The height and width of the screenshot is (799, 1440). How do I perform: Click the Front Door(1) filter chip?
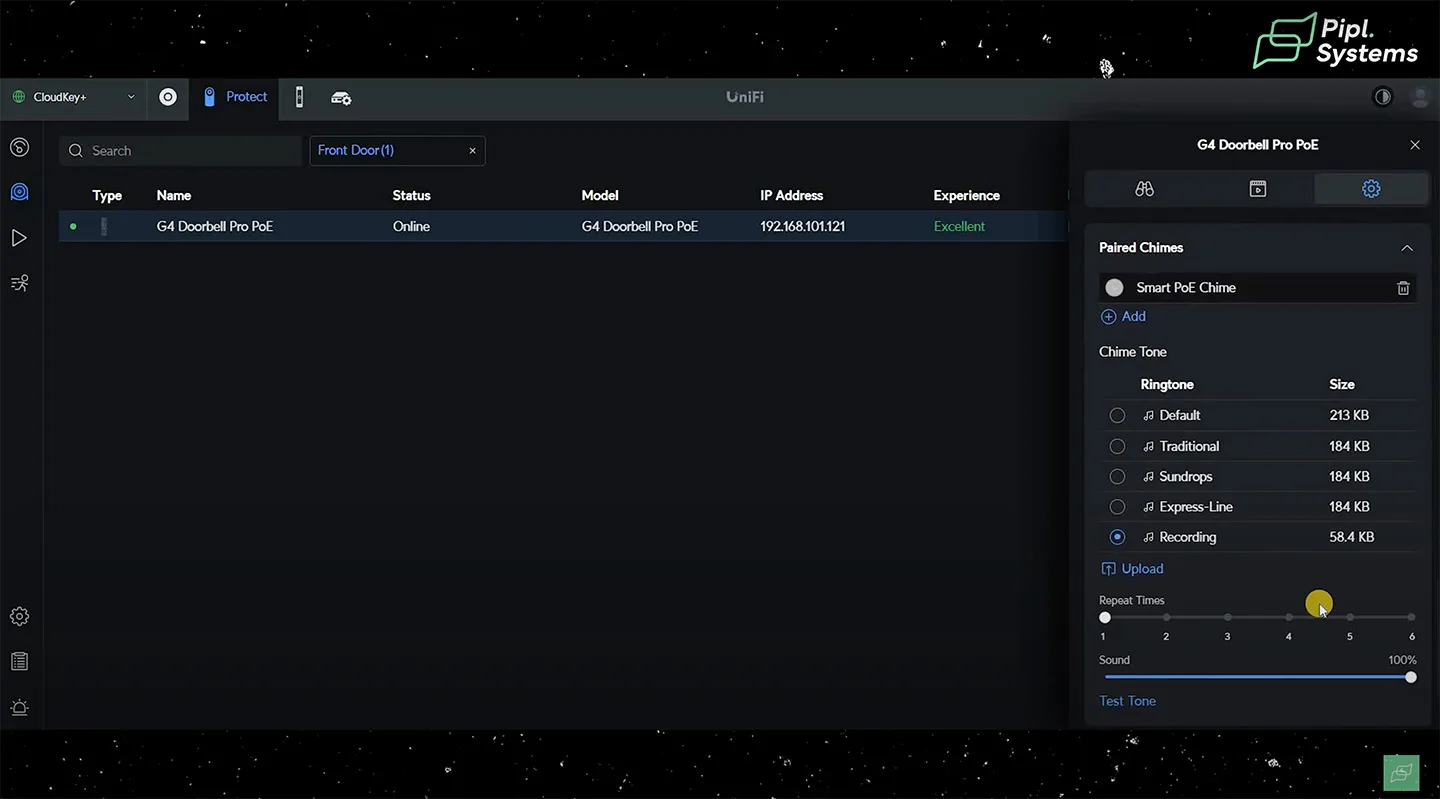click(397, 151)
